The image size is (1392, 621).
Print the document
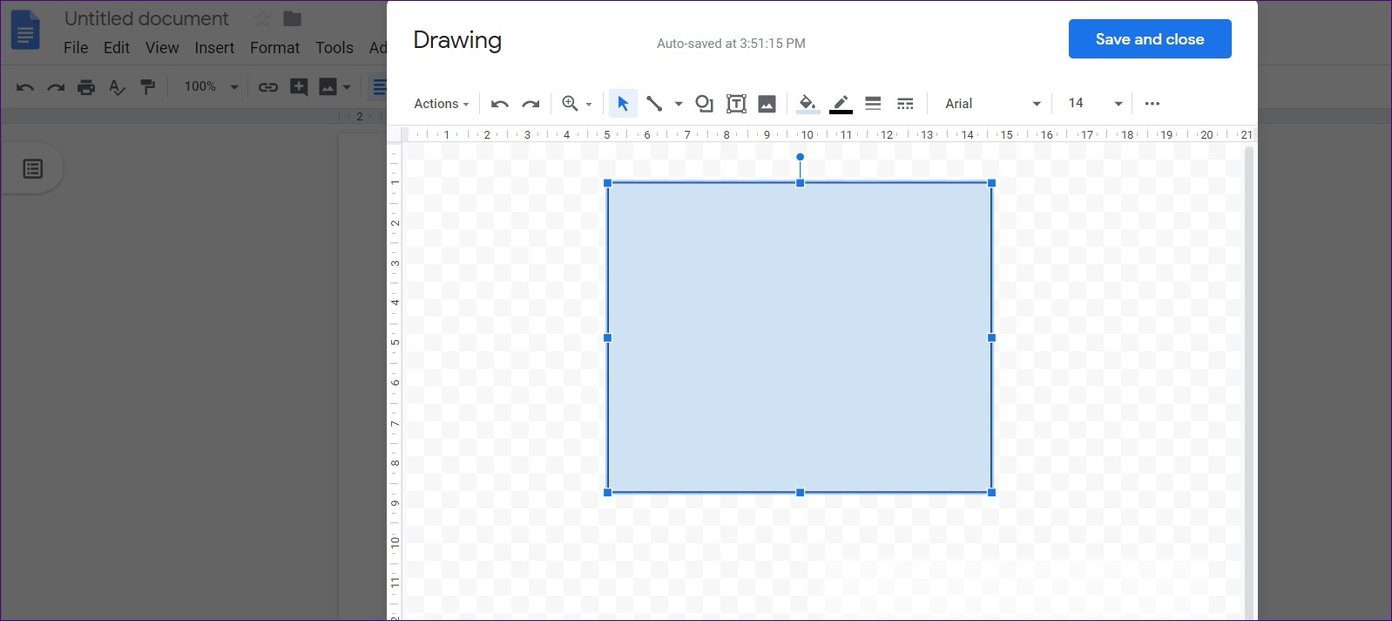click(x=86, y=87)
